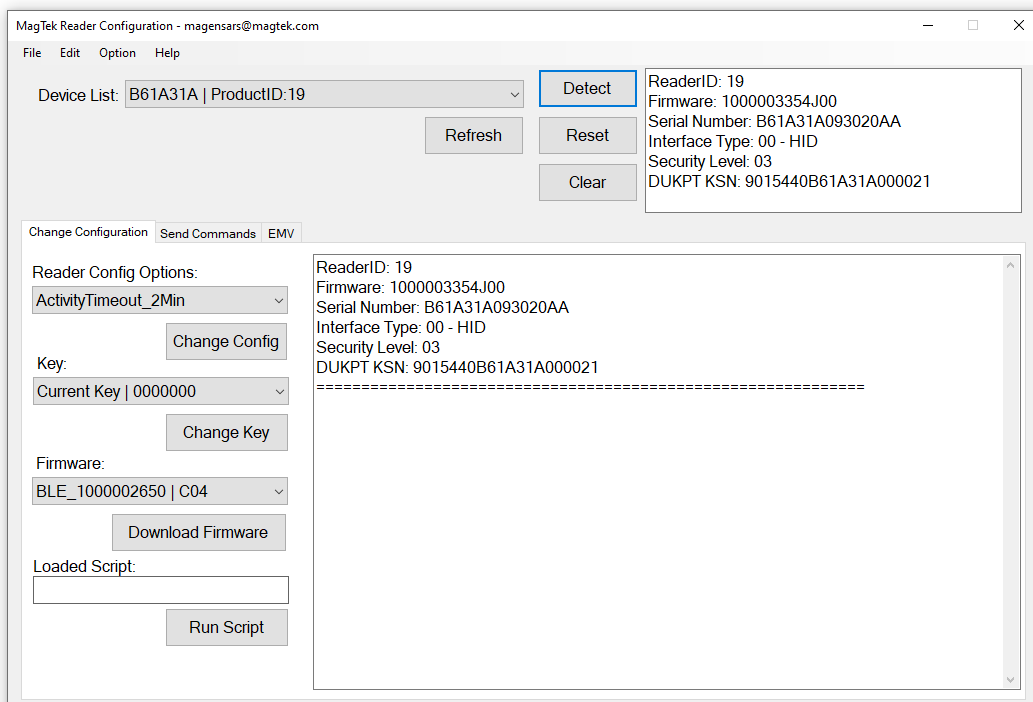Start firmware update via Download Firmware button

pos(198,532)
